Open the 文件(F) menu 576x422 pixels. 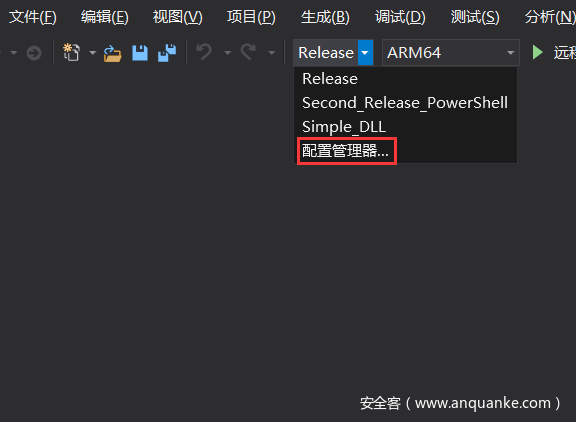(x=33, y=17)
